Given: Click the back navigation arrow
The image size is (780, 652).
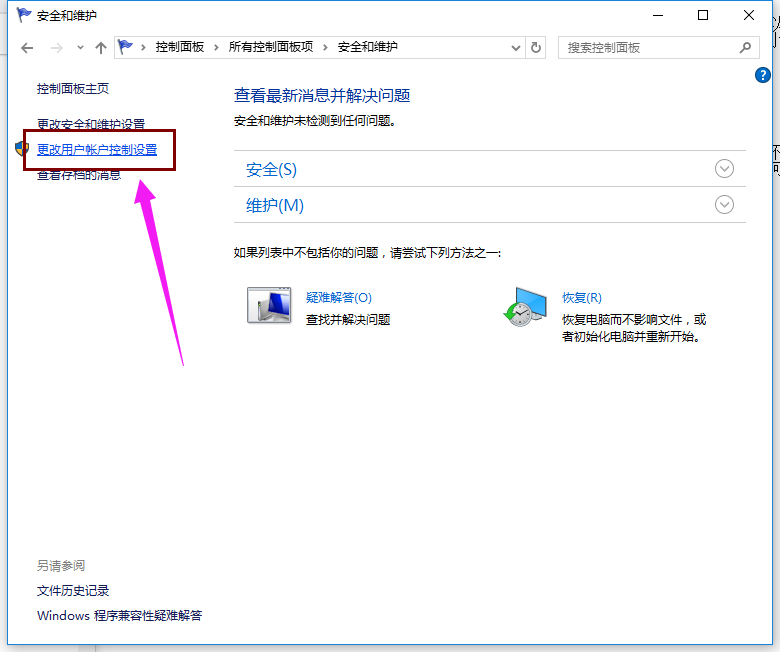Looking at the screenshot, I should (28, 48).
